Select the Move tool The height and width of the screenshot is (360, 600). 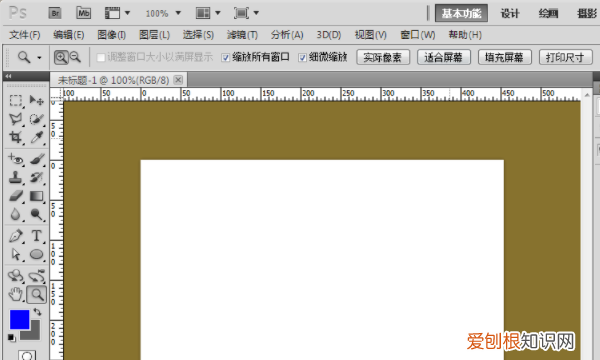(x=37, y=100)
